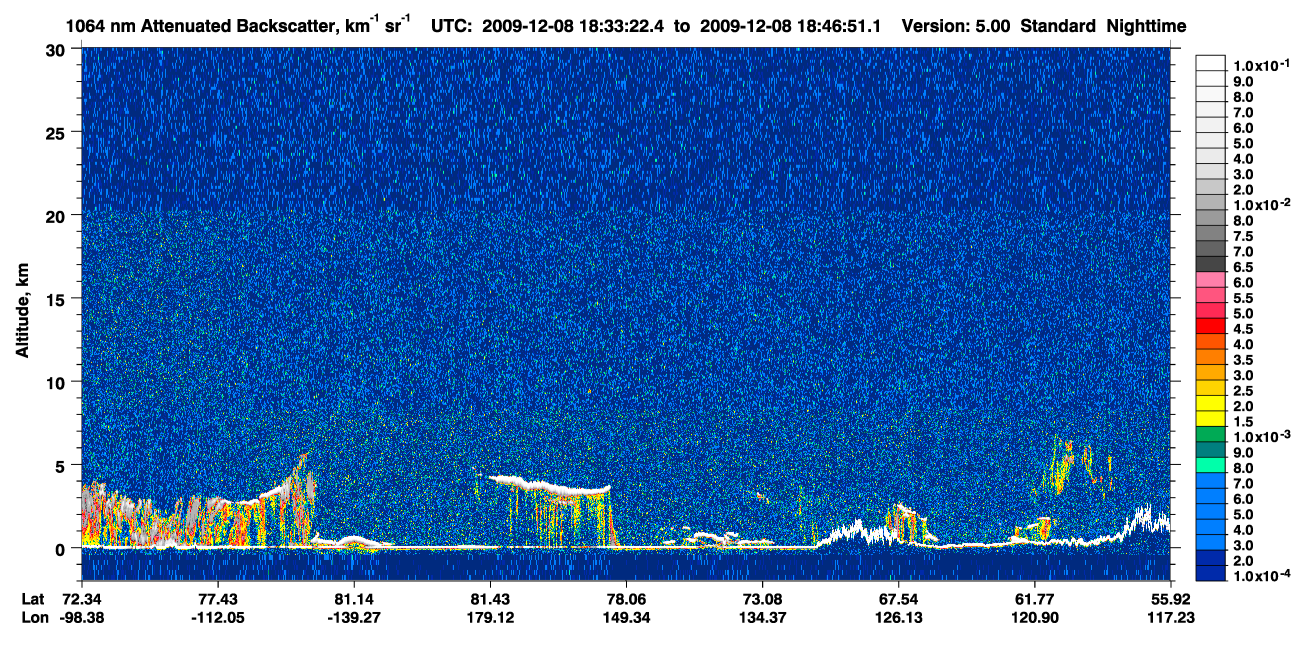1300x667 pixels.
Task: Click the latitude value '61.77'
Action: 1034,598
